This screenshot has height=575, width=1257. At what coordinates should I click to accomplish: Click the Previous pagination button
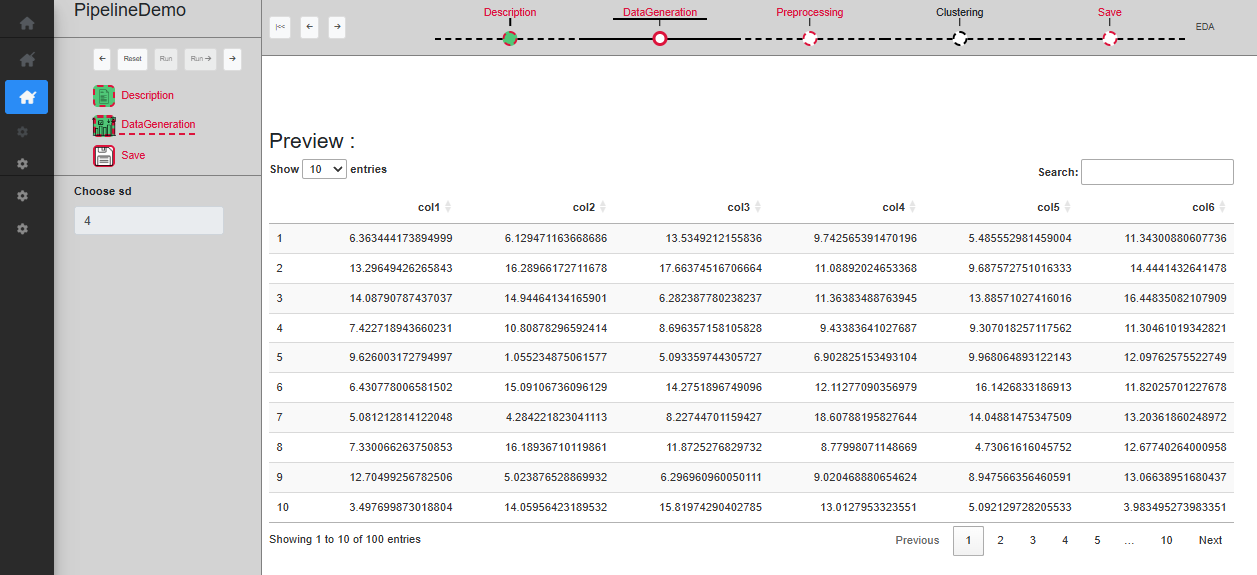click(x=917, y=540)
